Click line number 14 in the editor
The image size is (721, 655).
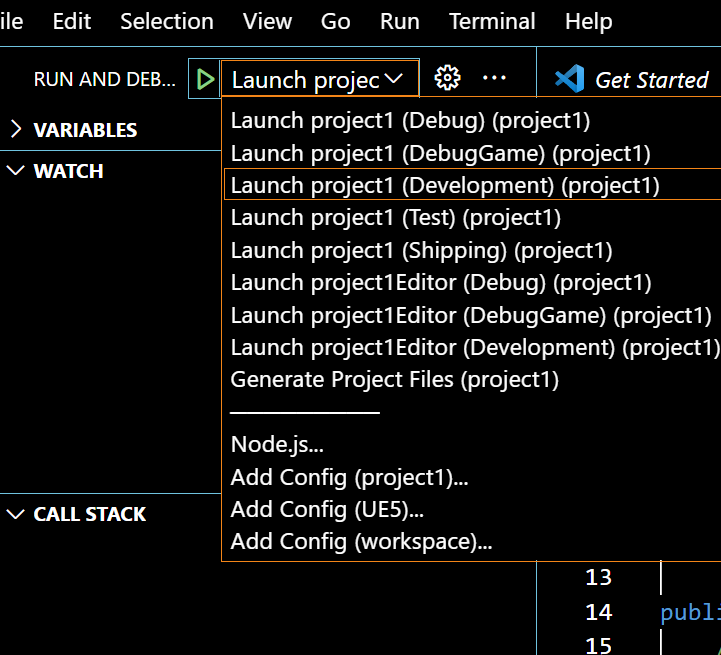[598, 612]
